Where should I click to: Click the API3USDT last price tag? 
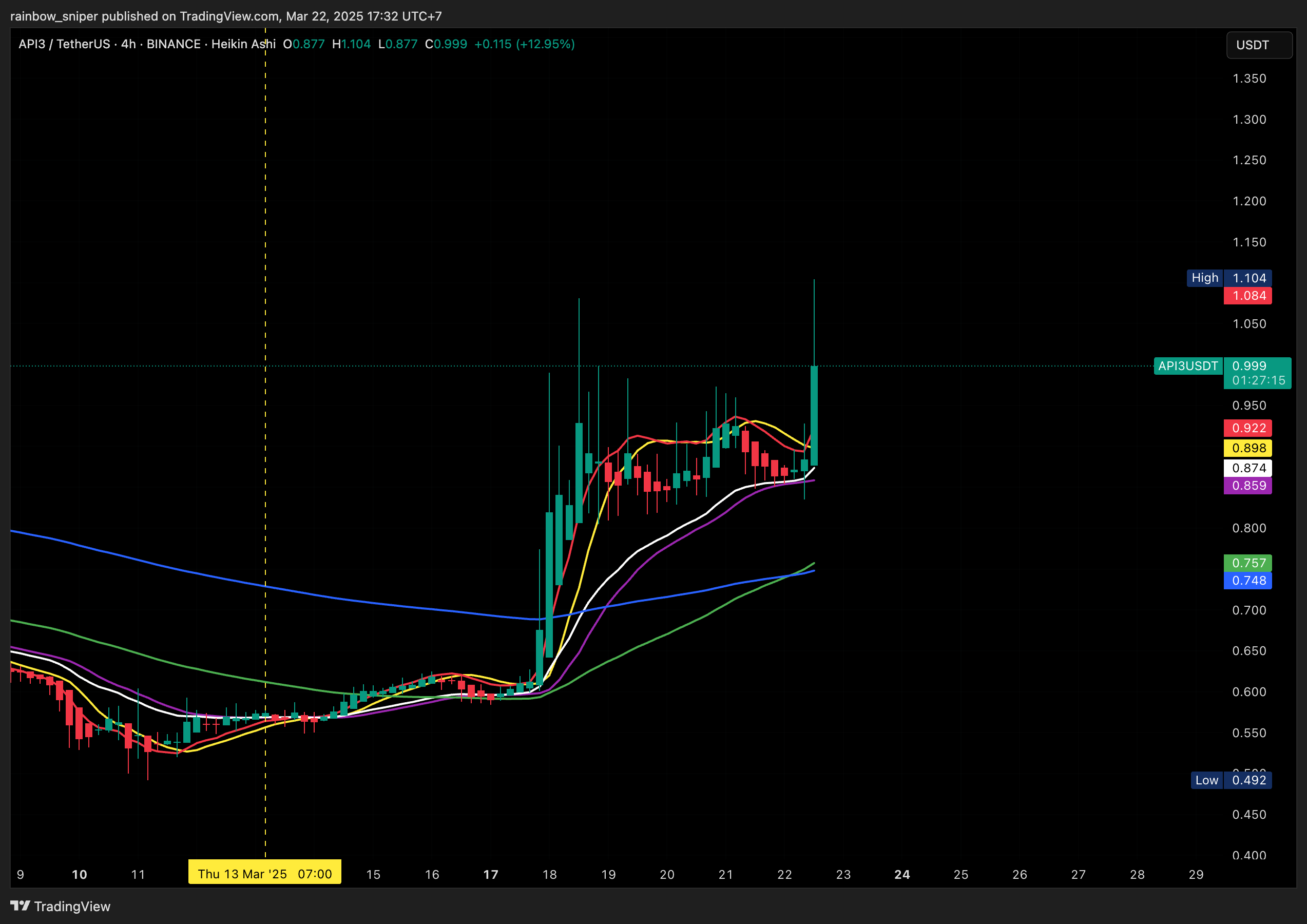click(1188, 365)
